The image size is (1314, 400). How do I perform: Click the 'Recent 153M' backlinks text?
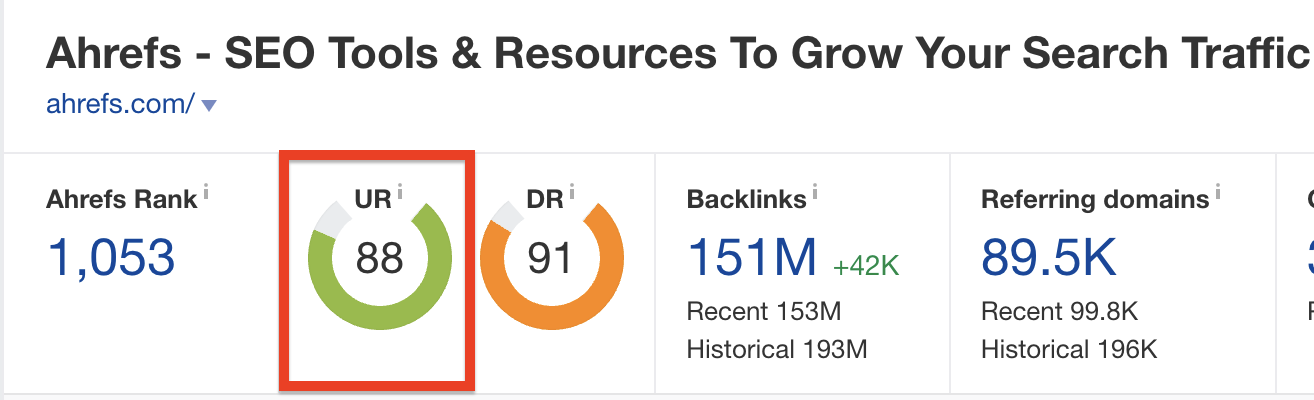point(764,311)
